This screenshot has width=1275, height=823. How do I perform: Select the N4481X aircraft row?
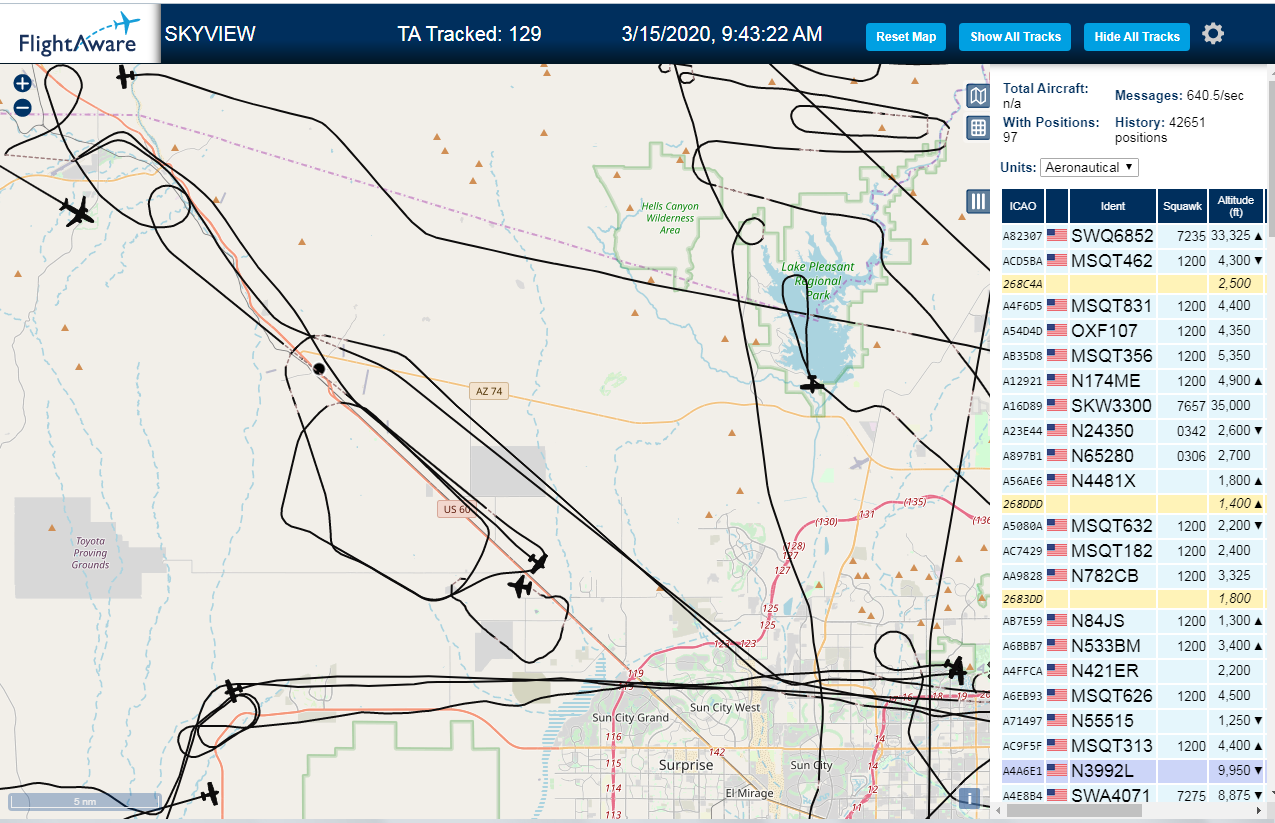click(x=1134, y=481)
